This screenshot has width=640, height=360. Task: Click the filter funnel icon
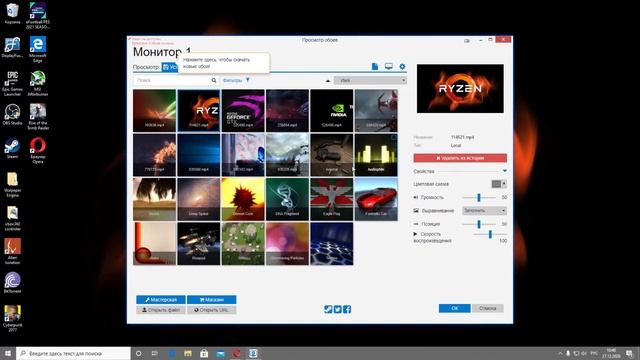[248, 80]
